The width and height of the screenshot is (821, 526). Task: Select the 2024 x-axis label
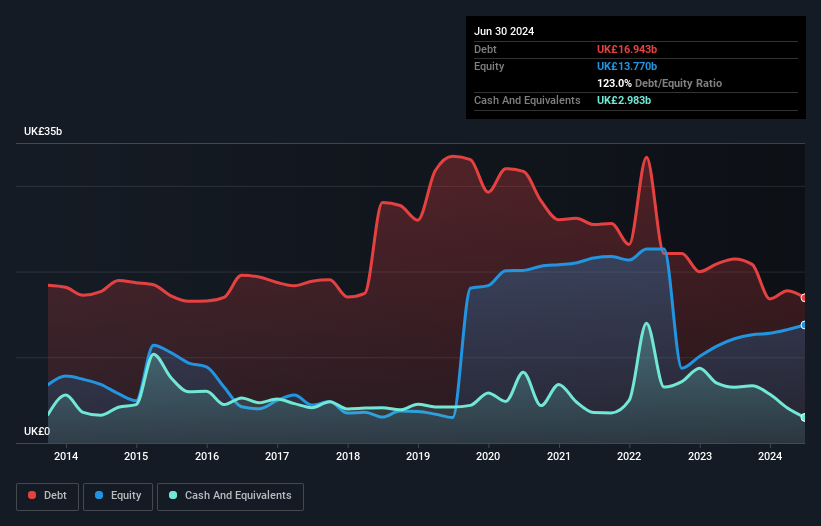(x=770, y=456)
